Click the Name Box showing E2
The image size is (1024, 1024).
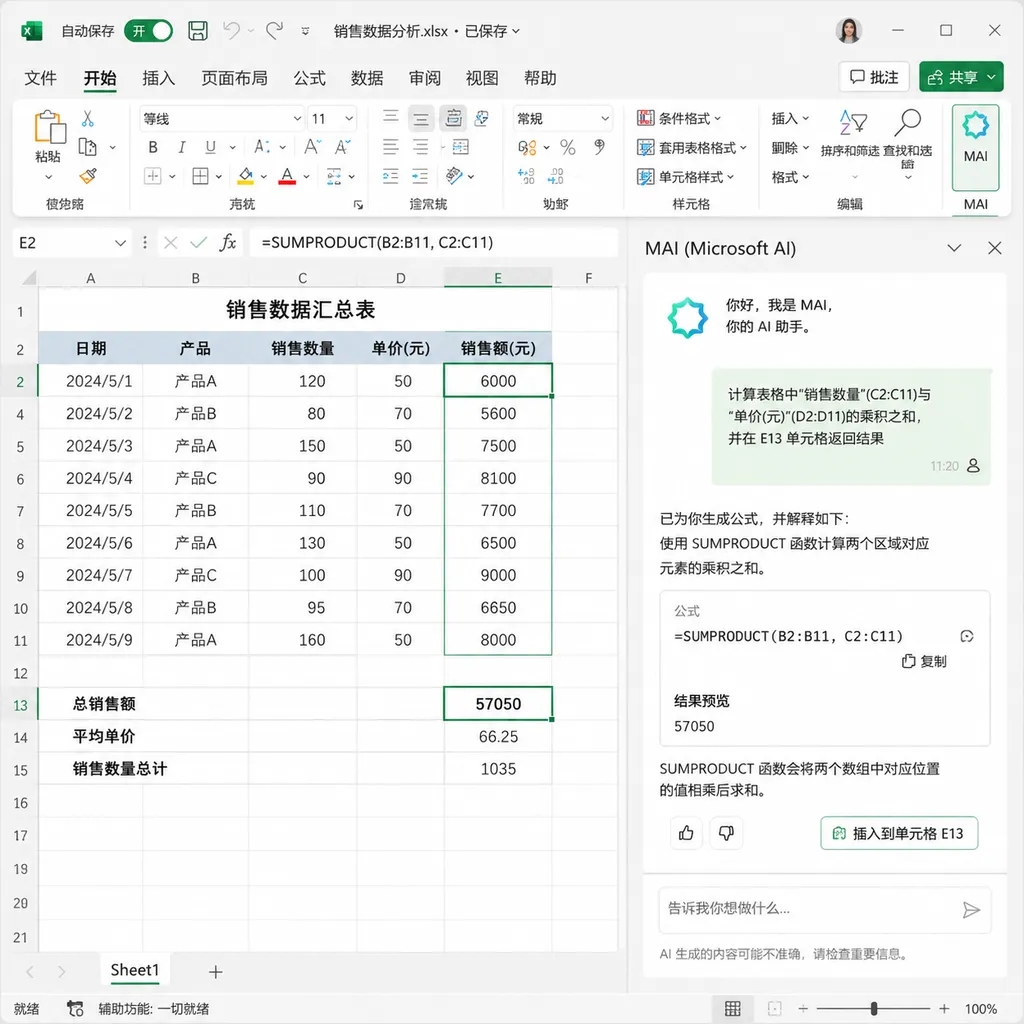(x=71, y=243)
